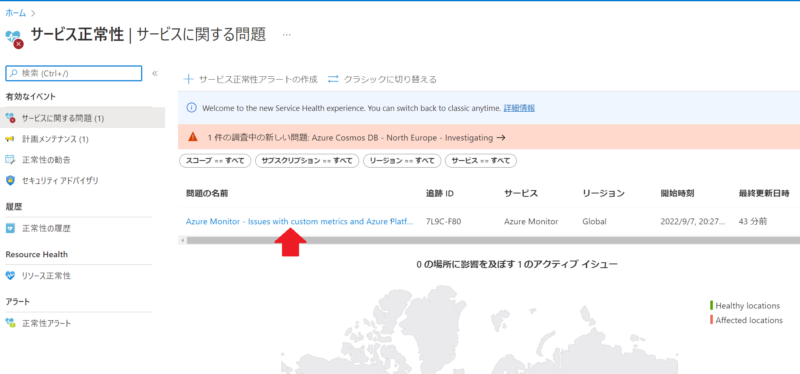Open セキュリティ アドバイザリ shield icon

click(x=11, y=181)
